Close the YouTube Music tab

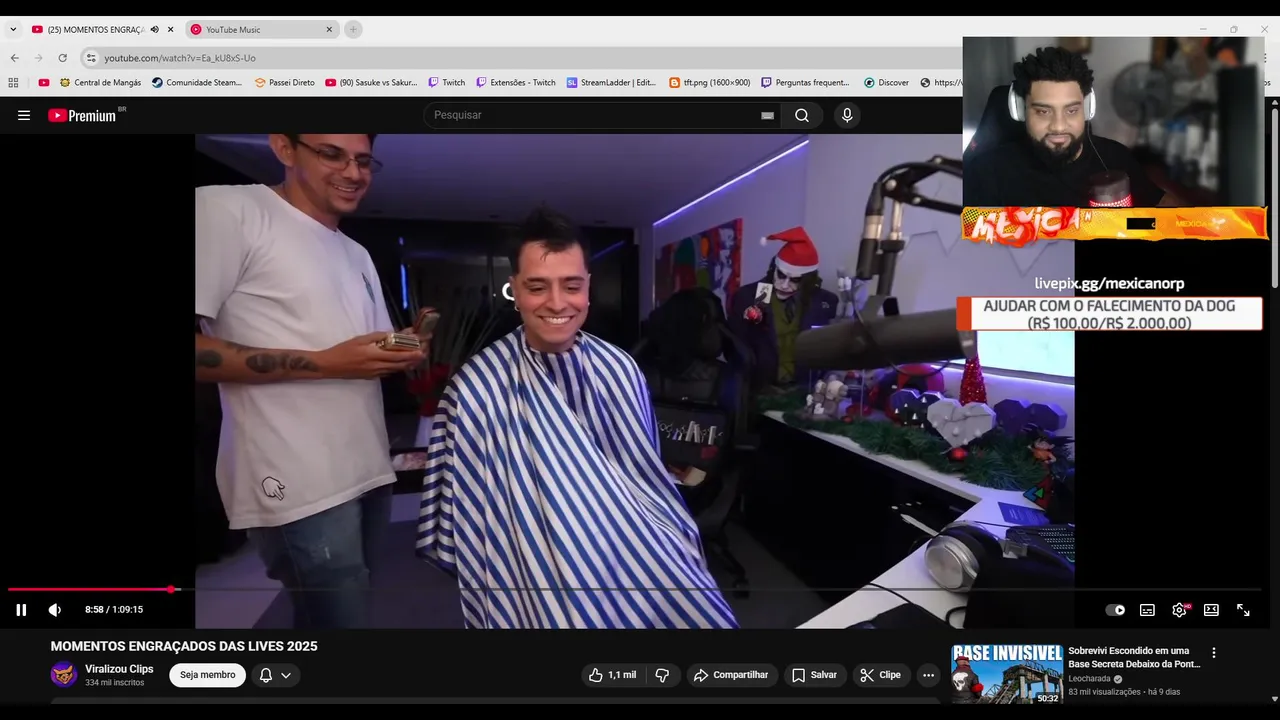tap(329, 30)
